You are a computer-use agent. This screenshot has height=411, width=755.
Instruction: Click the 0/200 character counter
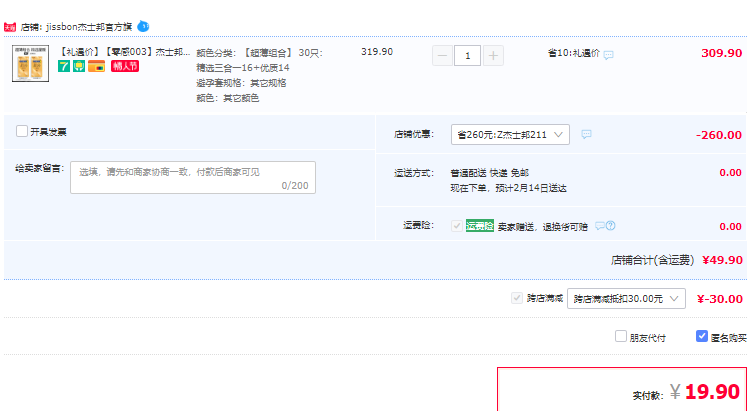295,185
